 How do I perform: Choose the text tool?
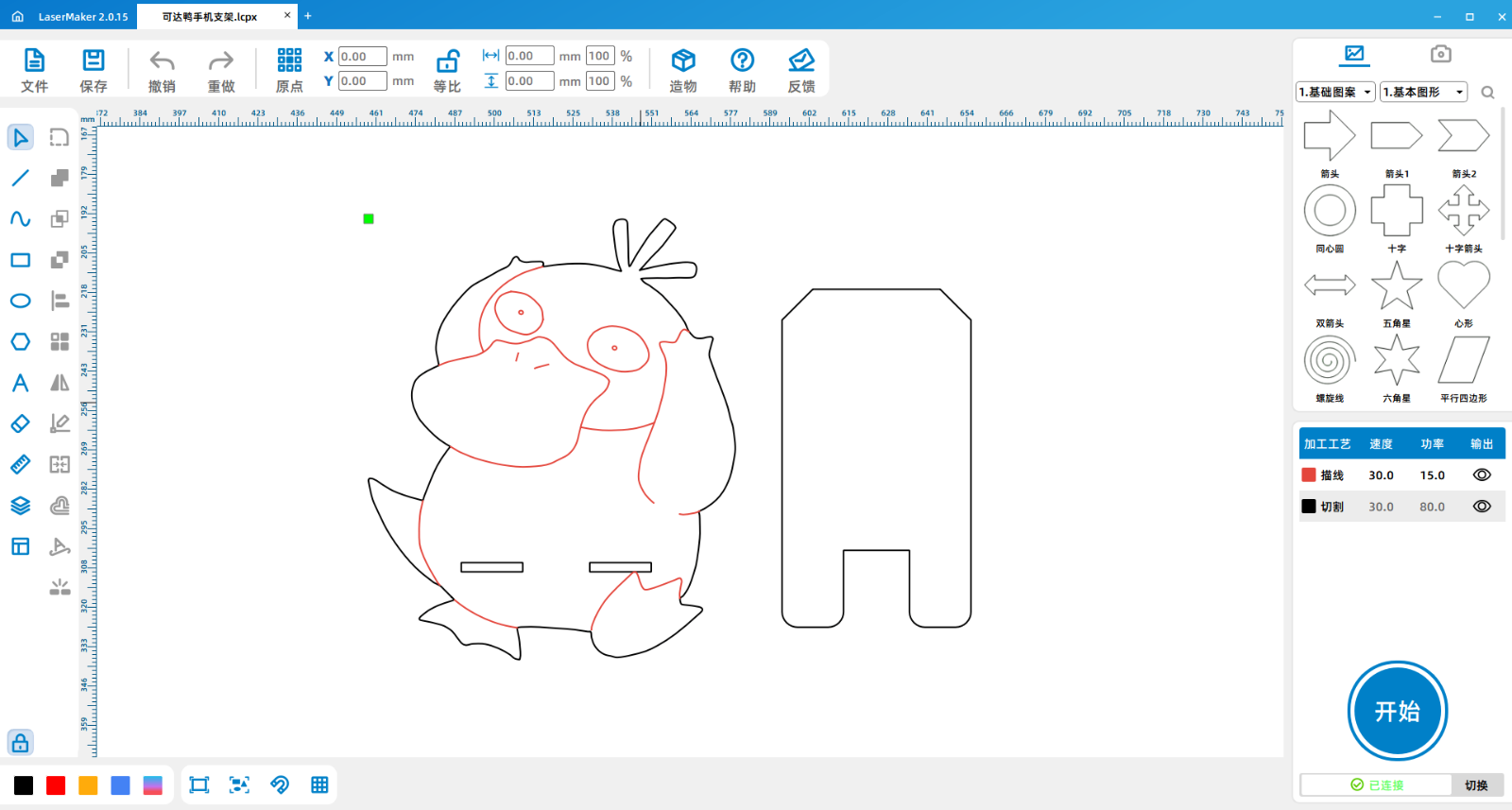[20, 383]
